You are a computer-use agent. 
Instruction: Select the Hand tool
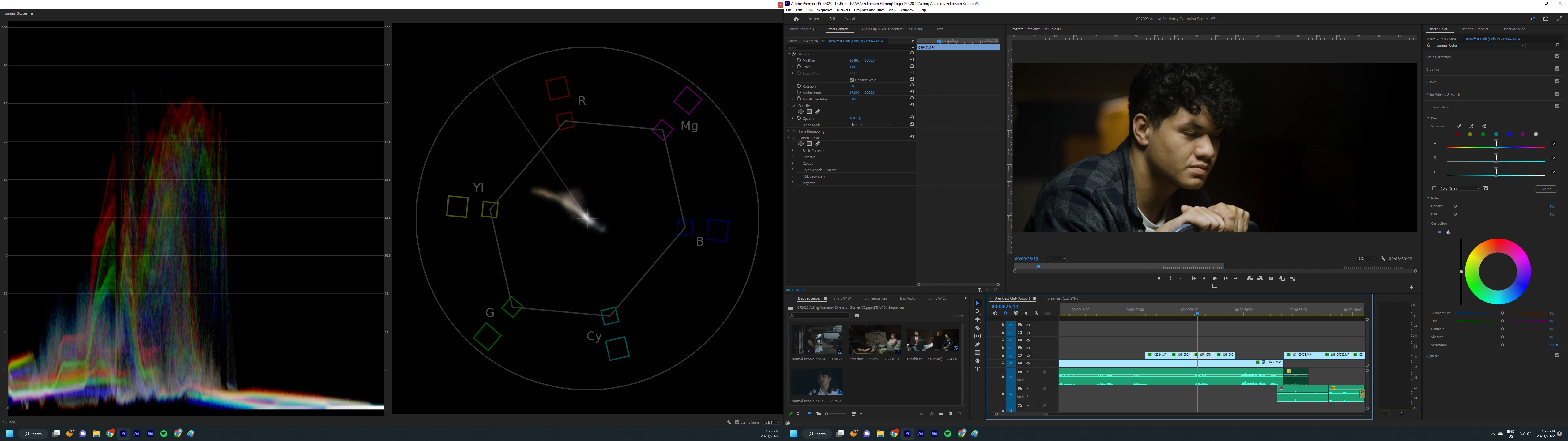click(978, 361)
